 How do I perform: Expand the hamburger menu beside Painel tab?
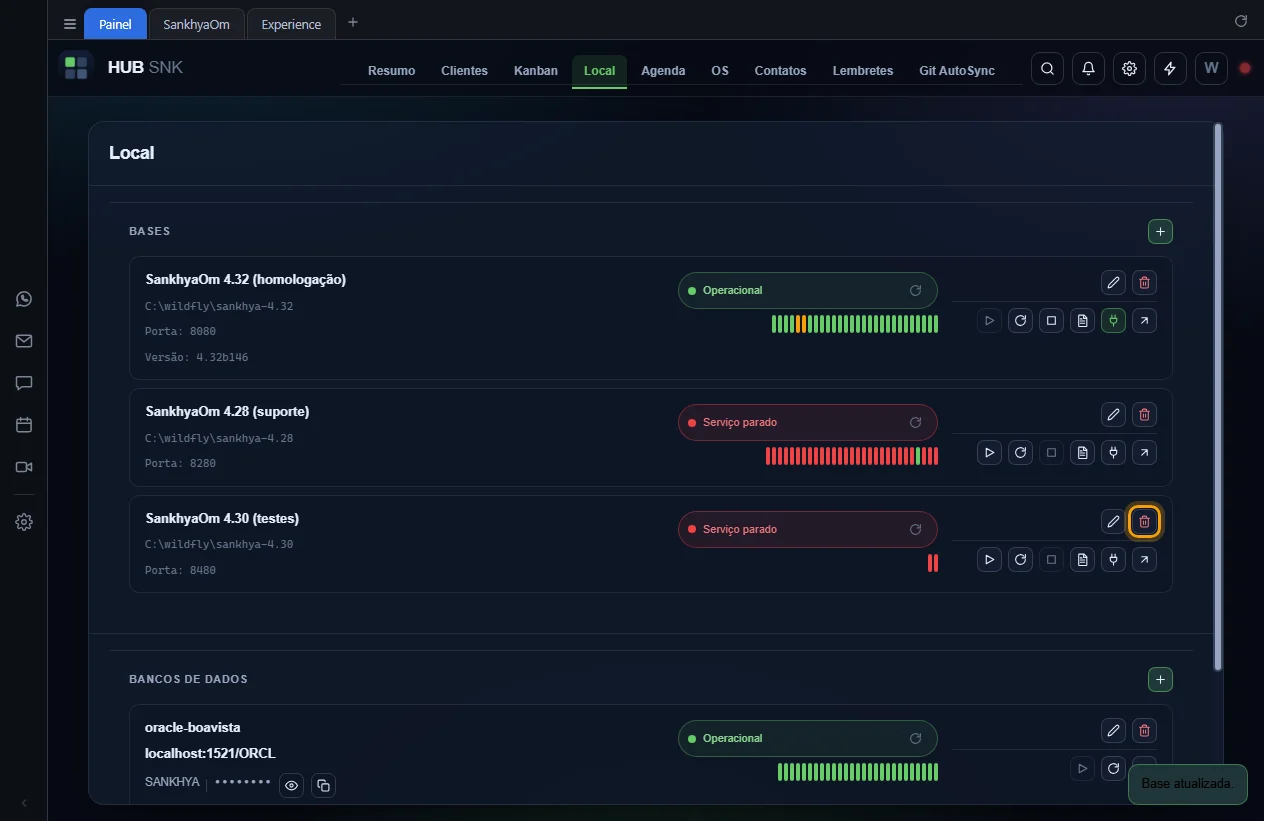pos(70,24)
